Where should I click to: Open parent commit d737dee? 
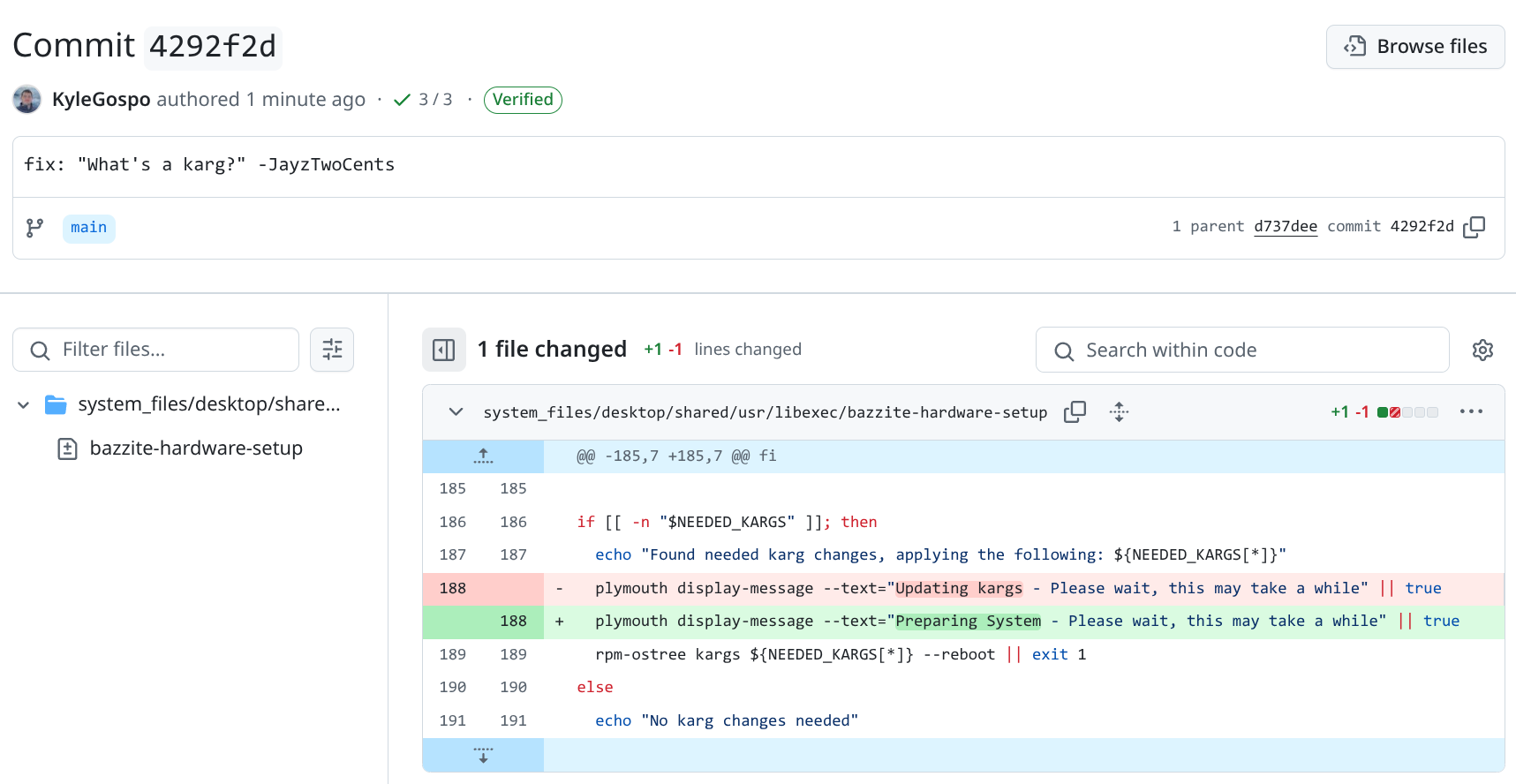[1285, 227]
